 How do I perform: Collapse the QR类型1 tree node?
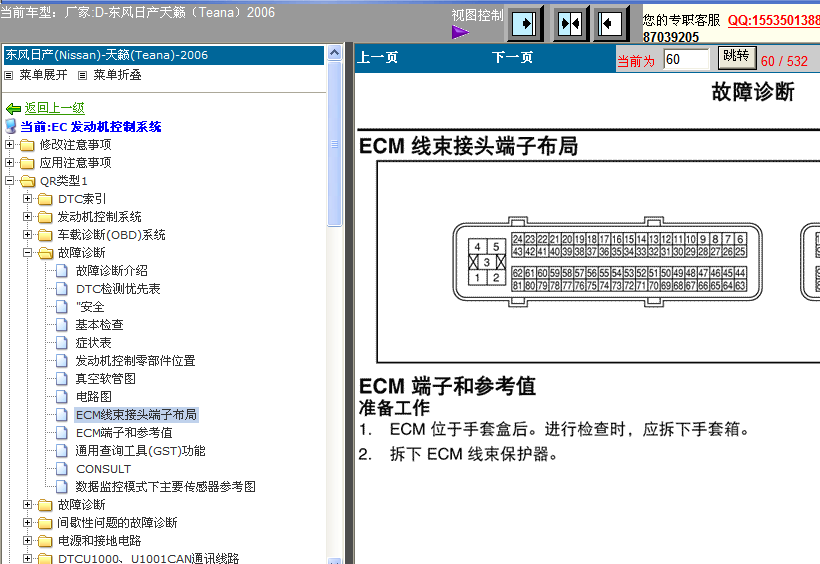(x=9, y=181)
